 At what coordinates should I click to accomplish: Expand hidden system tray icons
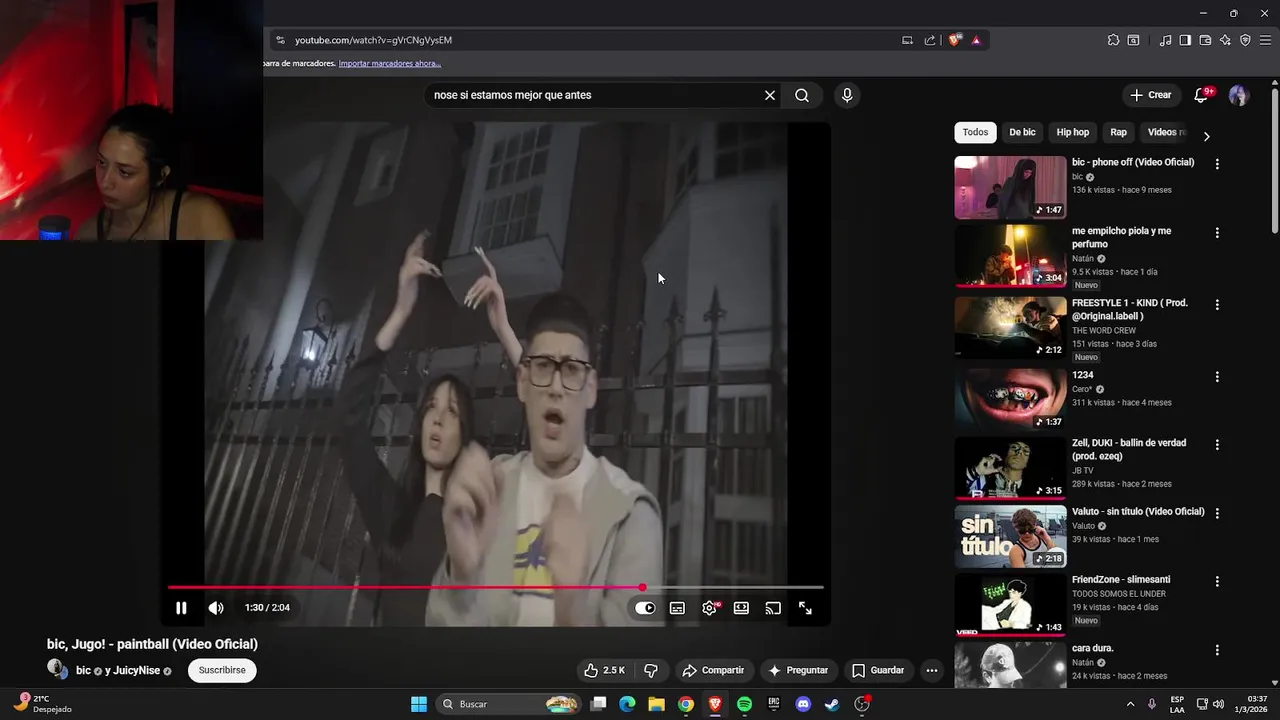(x=1131, y=704)
